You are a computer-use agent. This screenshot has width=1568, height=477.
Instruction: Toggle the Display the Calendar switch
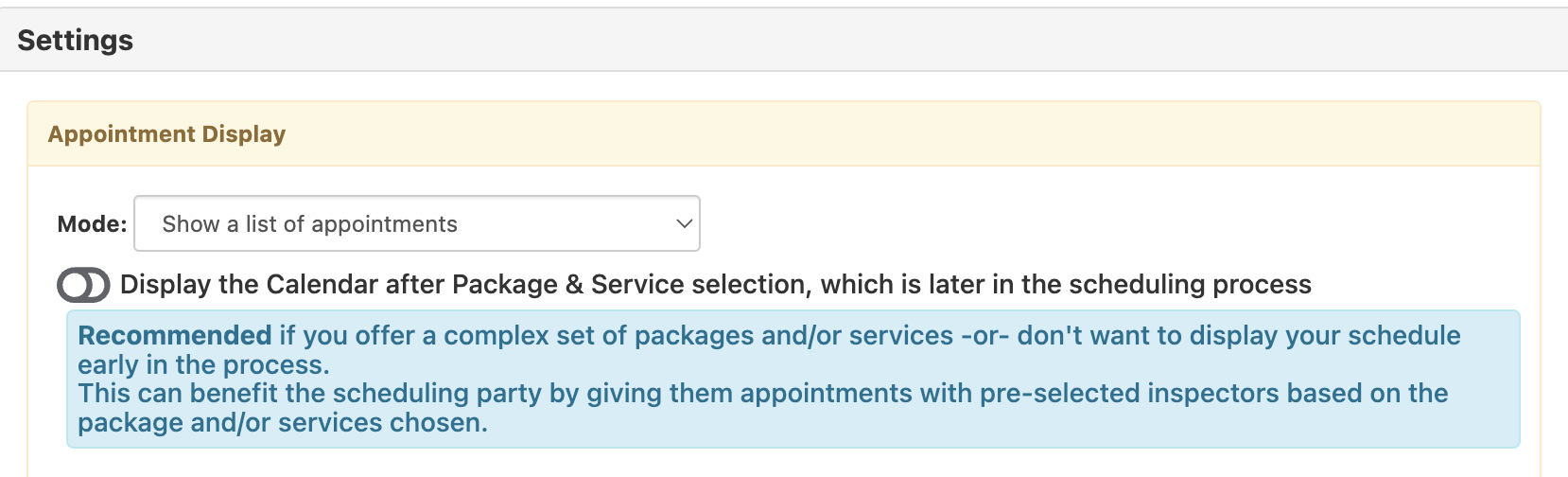coord(83,285)
